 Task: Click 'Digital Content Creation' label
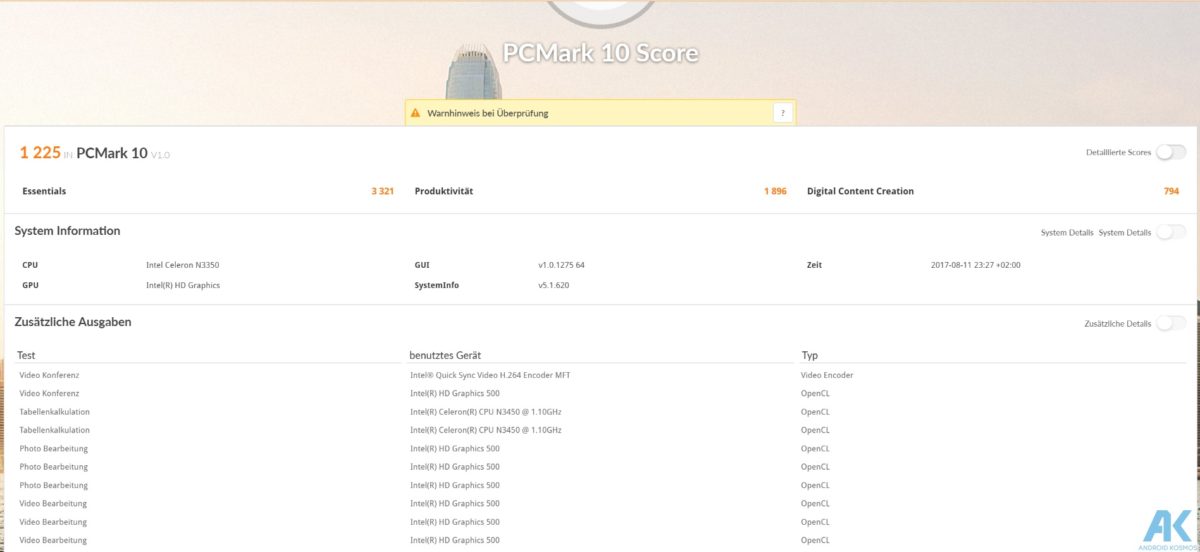860,191
